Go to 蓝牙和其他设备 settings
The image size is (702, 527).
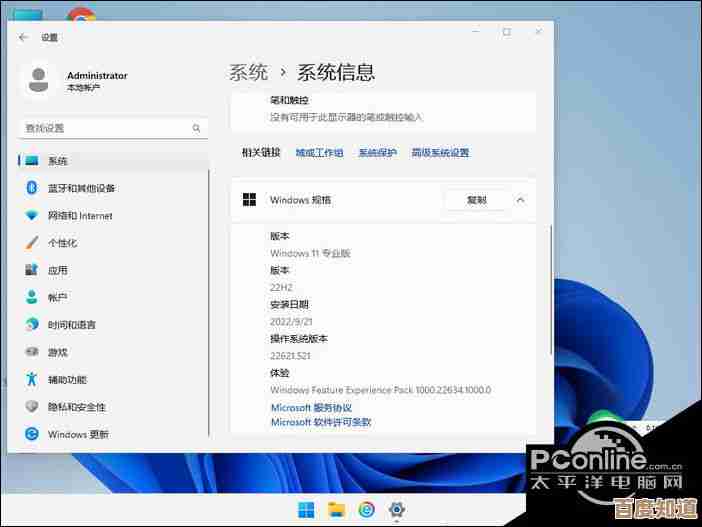tap(81, 189)
